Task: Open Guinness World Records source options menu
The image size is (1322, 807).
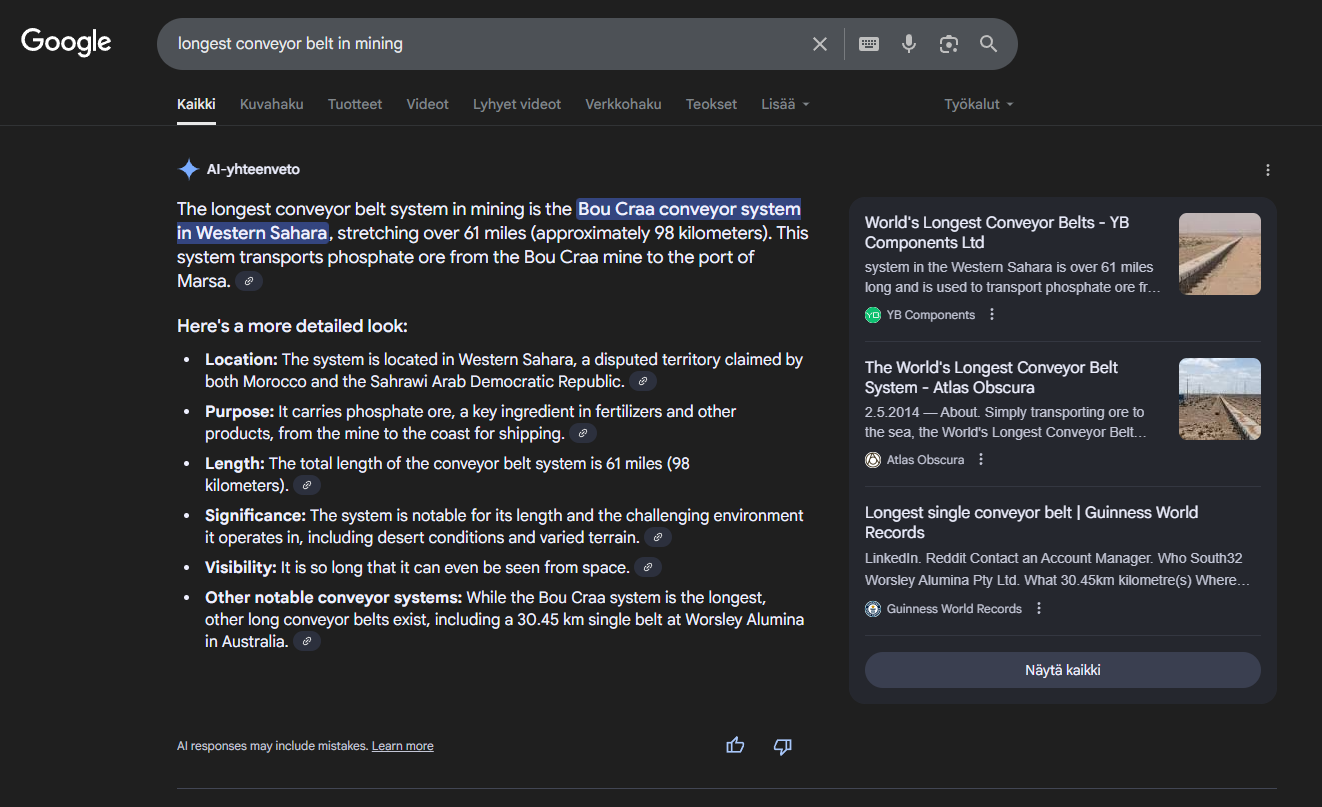Action: (x=1039, y=608)
